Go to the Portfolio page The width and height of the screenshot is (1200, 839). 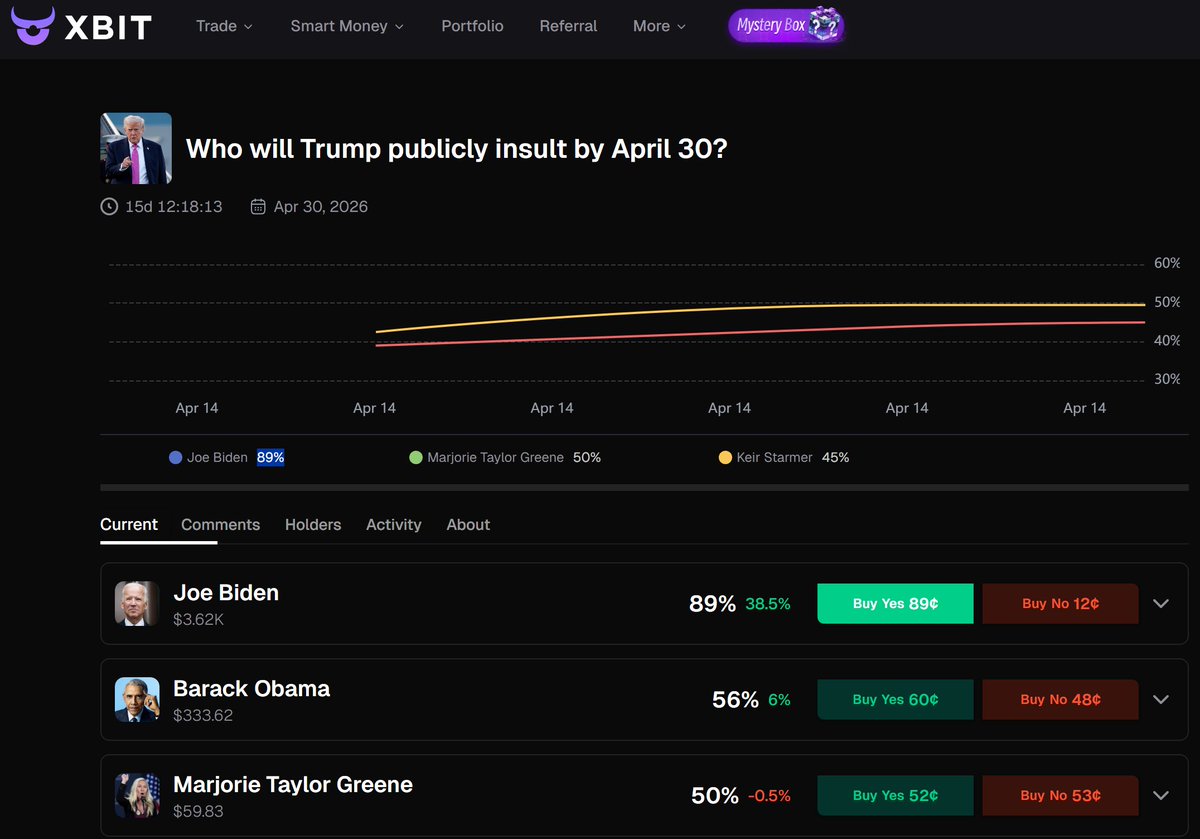[x=472, y=26]
